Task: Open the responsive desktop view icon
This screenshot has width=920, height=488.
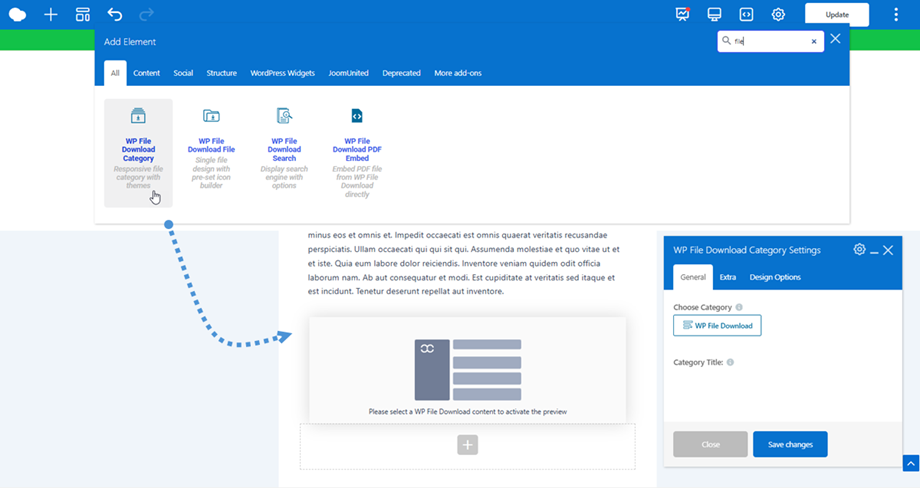Action: tap(714, 15)
